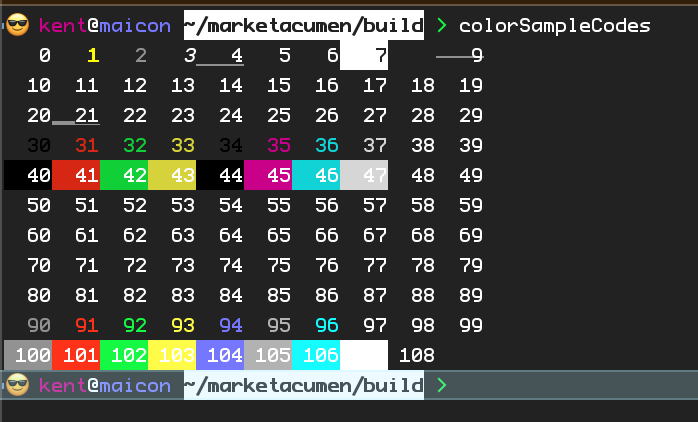Viewport: 698px width, 422px height.
Task: Click the number 88
Action: 423,296
